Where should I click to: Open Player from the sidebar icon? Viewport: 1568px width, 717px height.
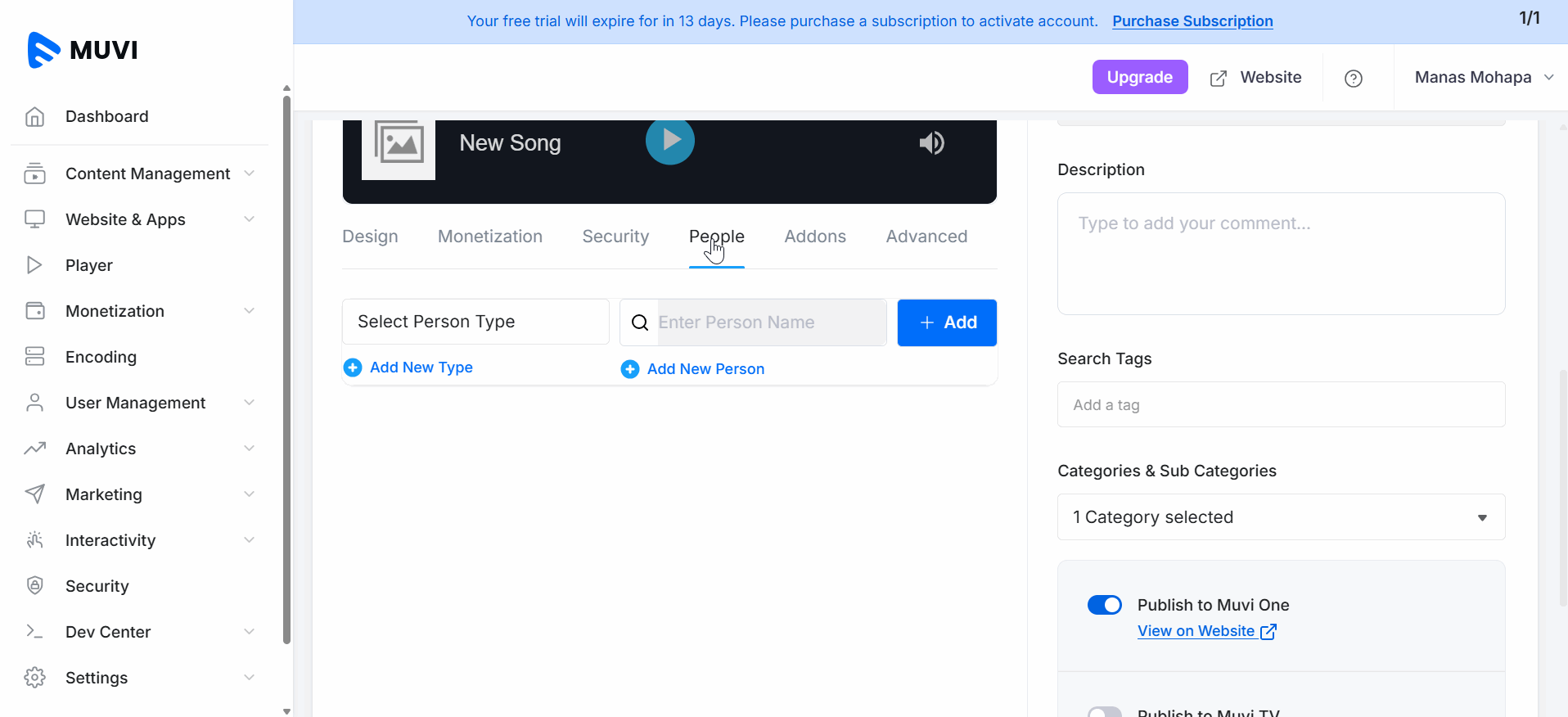[34, 265]
